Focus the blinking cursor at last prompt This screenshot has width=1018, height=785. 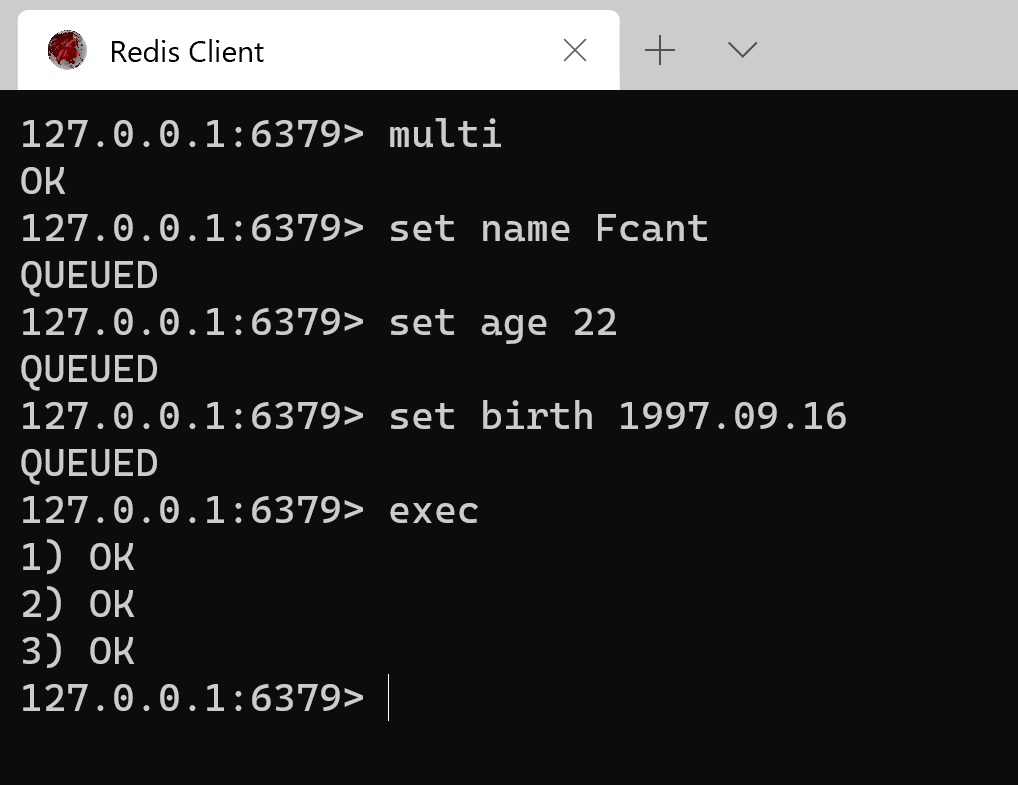pos(389,698)
